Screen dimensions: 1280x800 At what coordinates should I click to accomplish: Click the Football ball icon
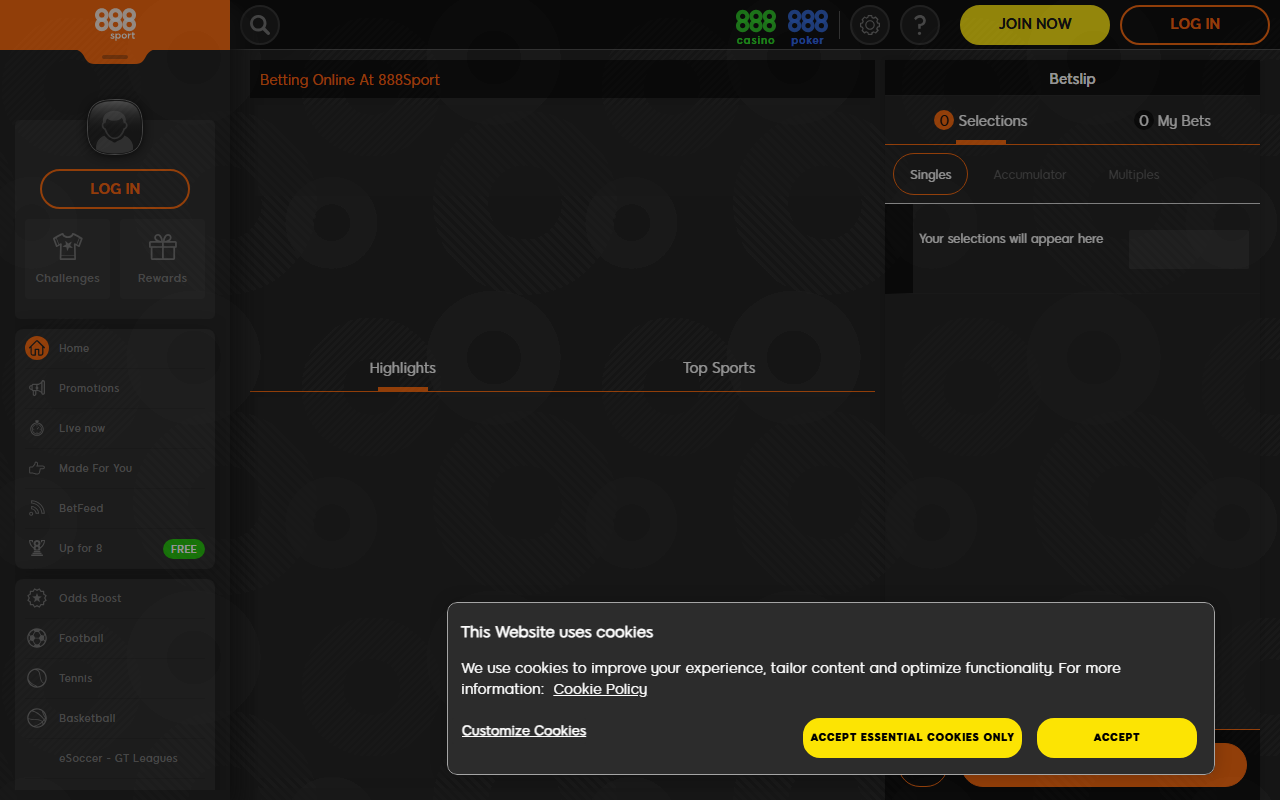37,638
